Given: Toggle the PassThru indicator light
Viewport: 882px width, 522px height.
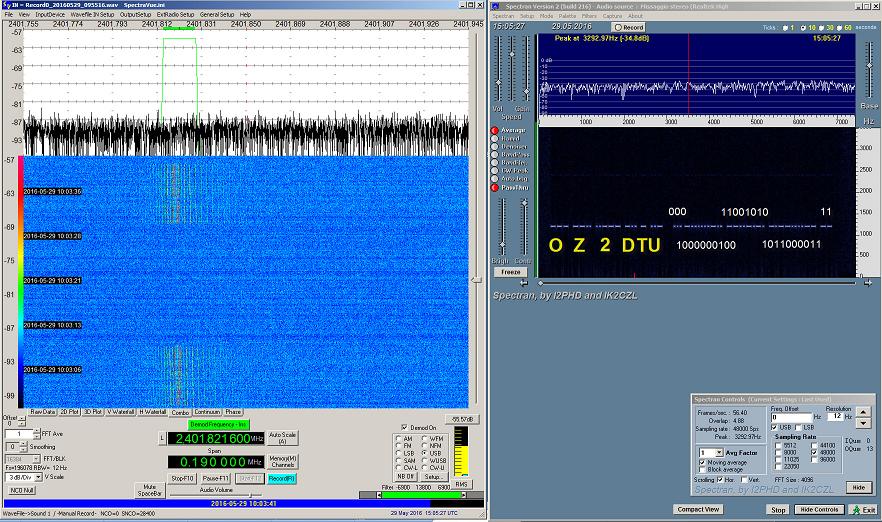Looking at the screenshot, I should 494,187.
